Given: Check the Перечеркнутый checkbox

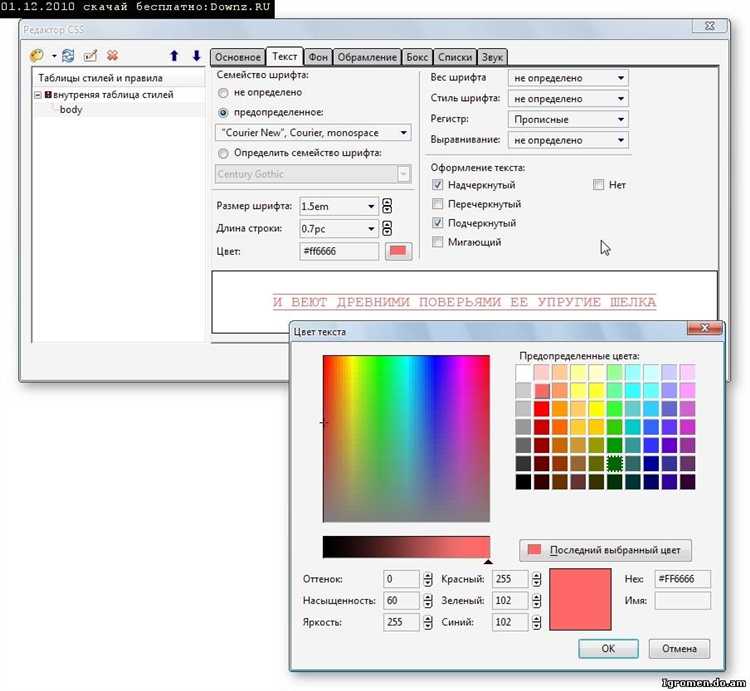Looking at the screenshot, I should click(437, 204).
